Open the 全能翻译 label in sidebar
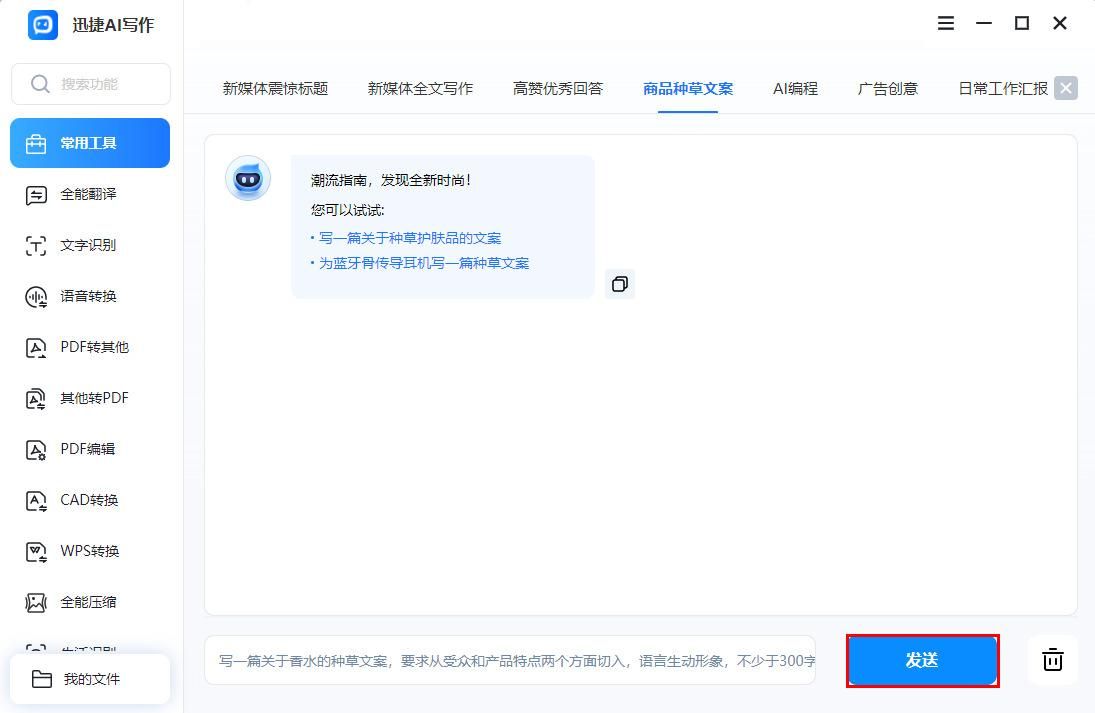This screenshot has width=1095, height=713. [x=88, y=194]
